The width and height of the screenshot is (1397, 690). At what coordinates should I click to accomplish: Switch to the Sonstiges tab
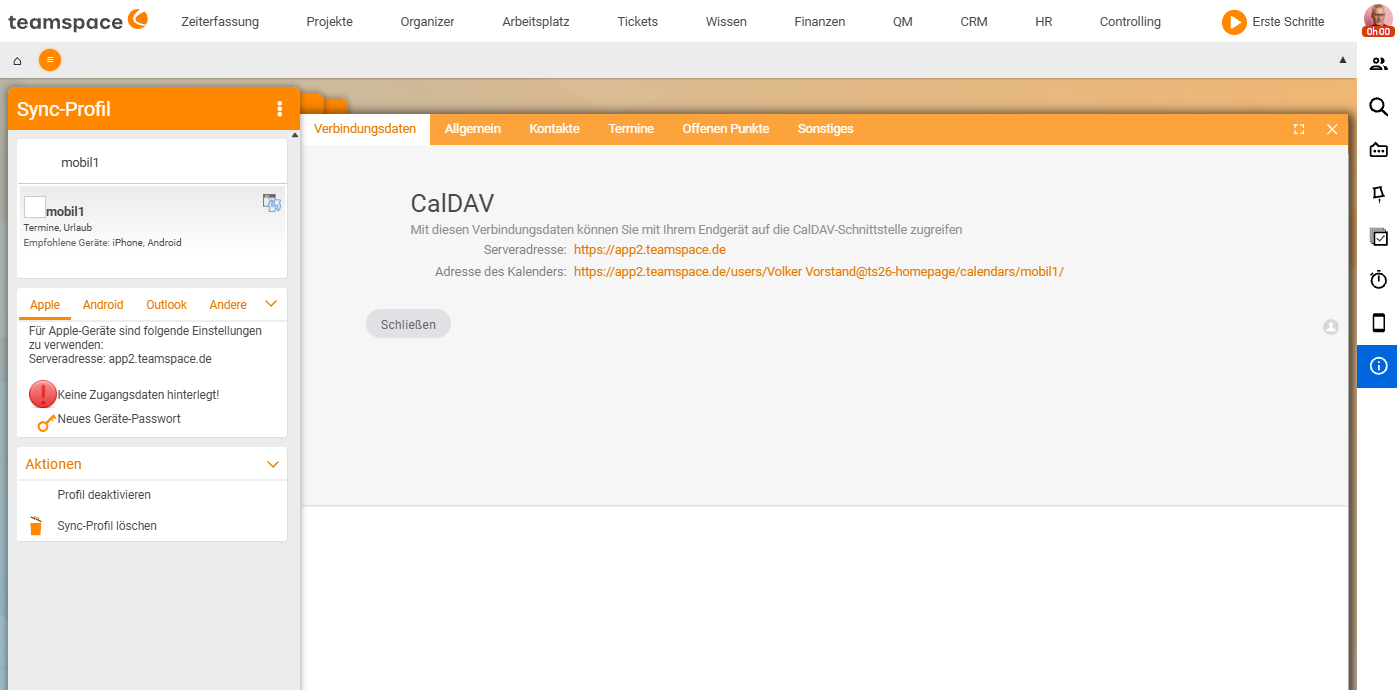[826, 129]
